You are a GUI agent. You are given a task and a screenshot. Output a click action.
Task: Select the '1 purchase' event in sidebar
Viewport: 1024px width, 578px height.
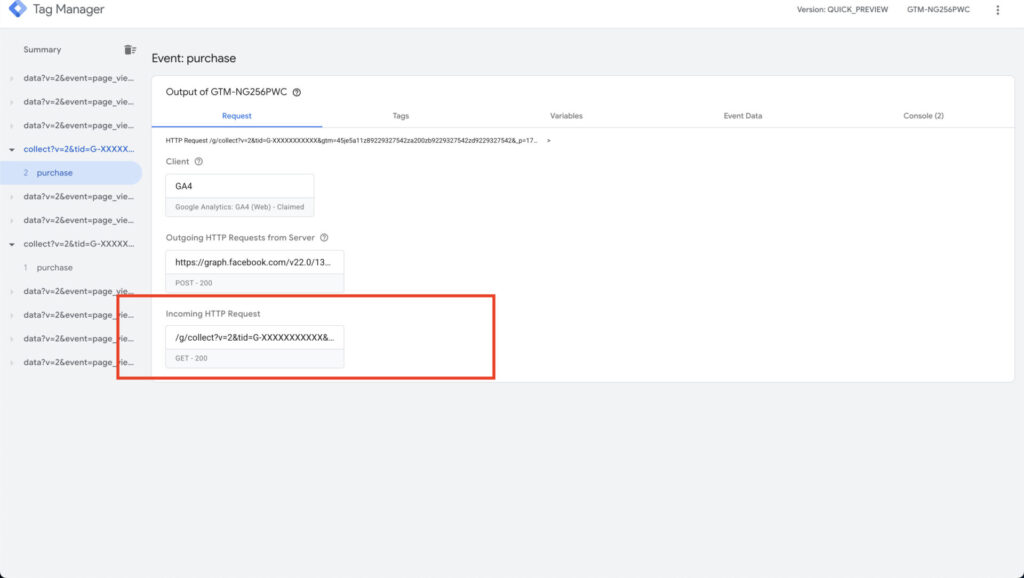[x=55, y=268]
